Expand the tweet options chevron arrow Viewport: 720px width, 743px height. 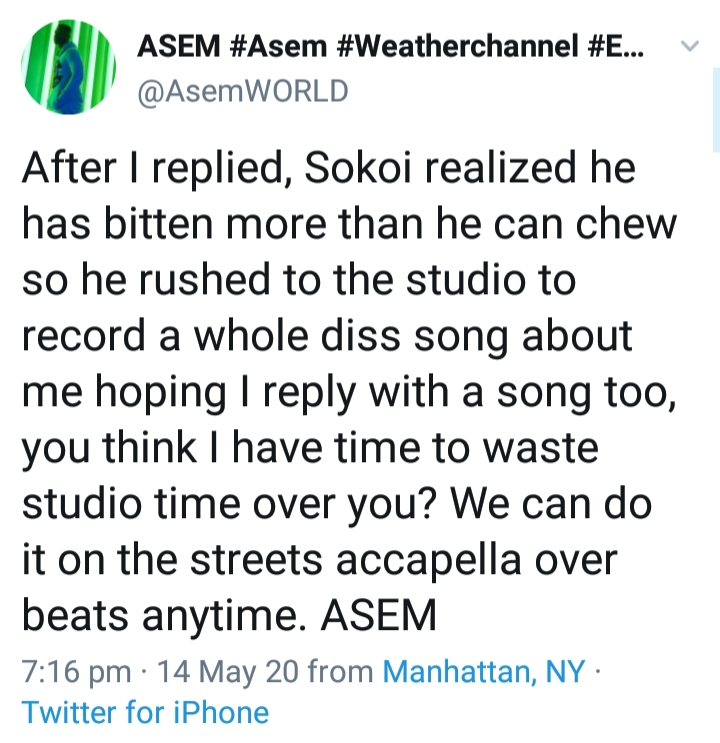coord(690,45)
